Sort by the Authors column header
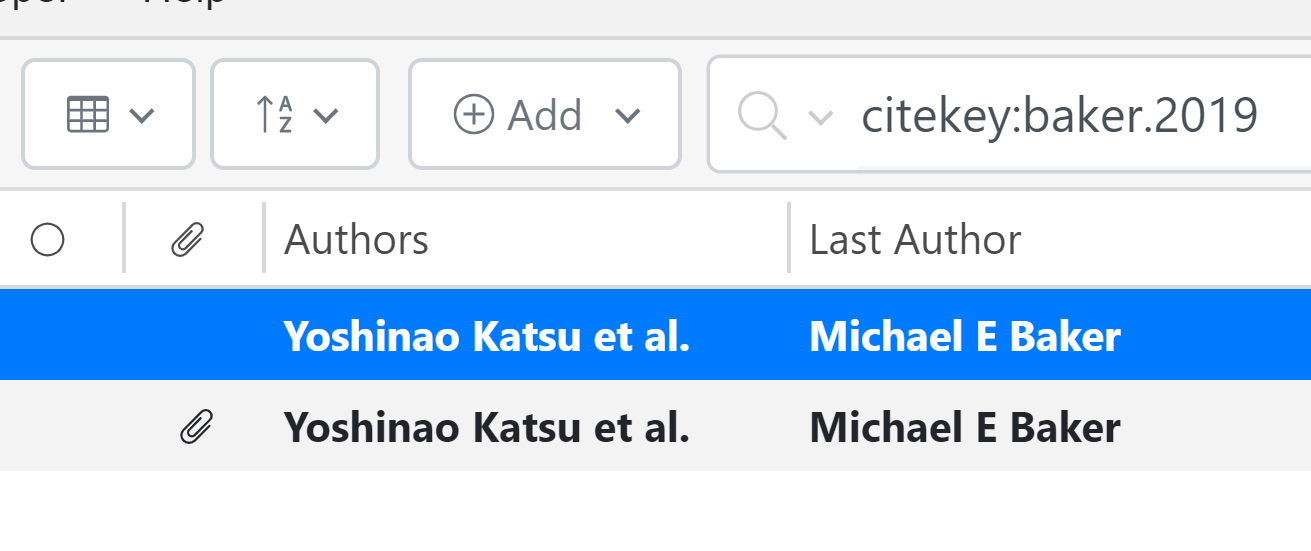Screen dimensions: 1311x551 click(356, 240)
